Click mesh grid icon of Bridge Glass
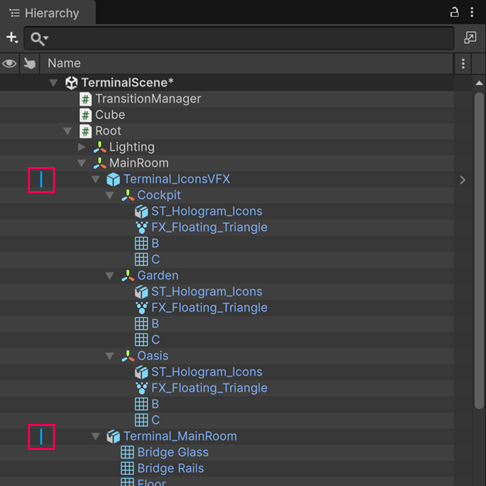Screen dimensions: 486x486 (x=127, y=452)
